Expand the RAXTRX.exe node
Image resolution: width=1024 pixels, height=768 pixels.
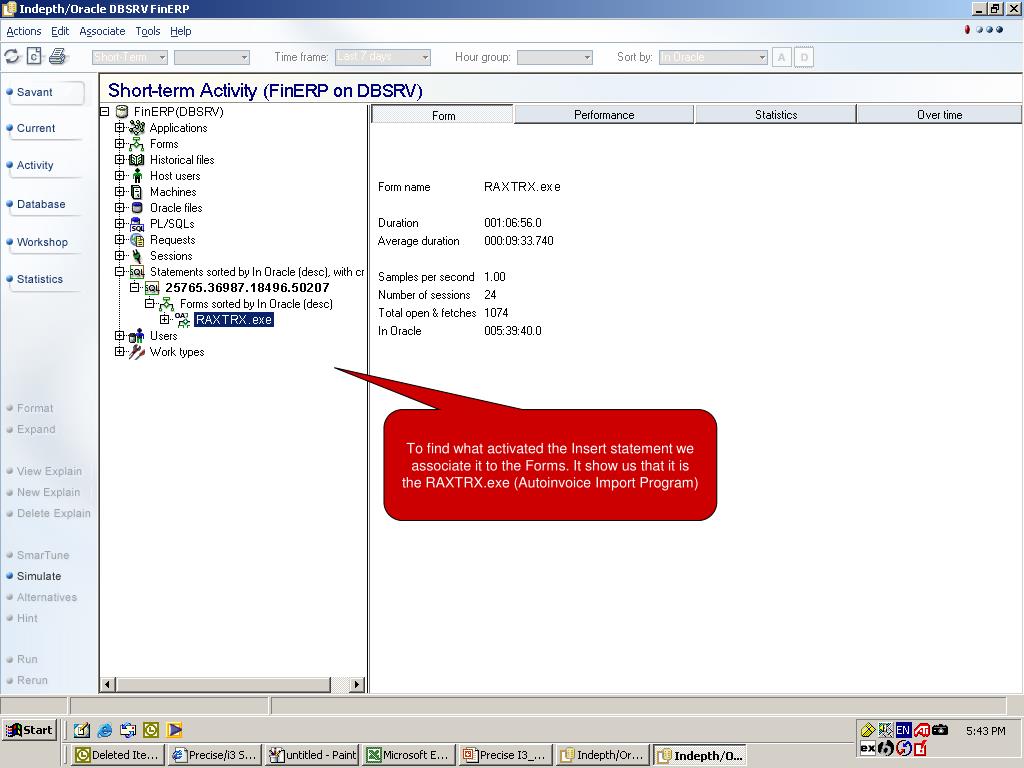click(165, 320)
